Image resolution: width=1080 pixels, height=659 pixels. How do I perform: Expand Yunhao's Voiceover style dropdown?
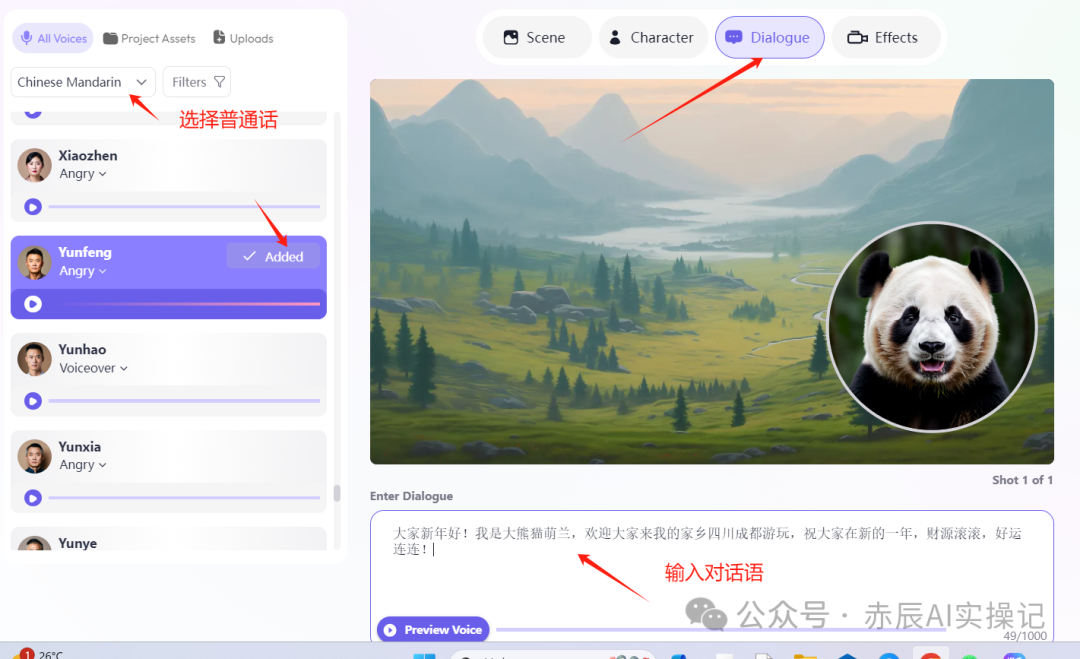pos(94,368)
